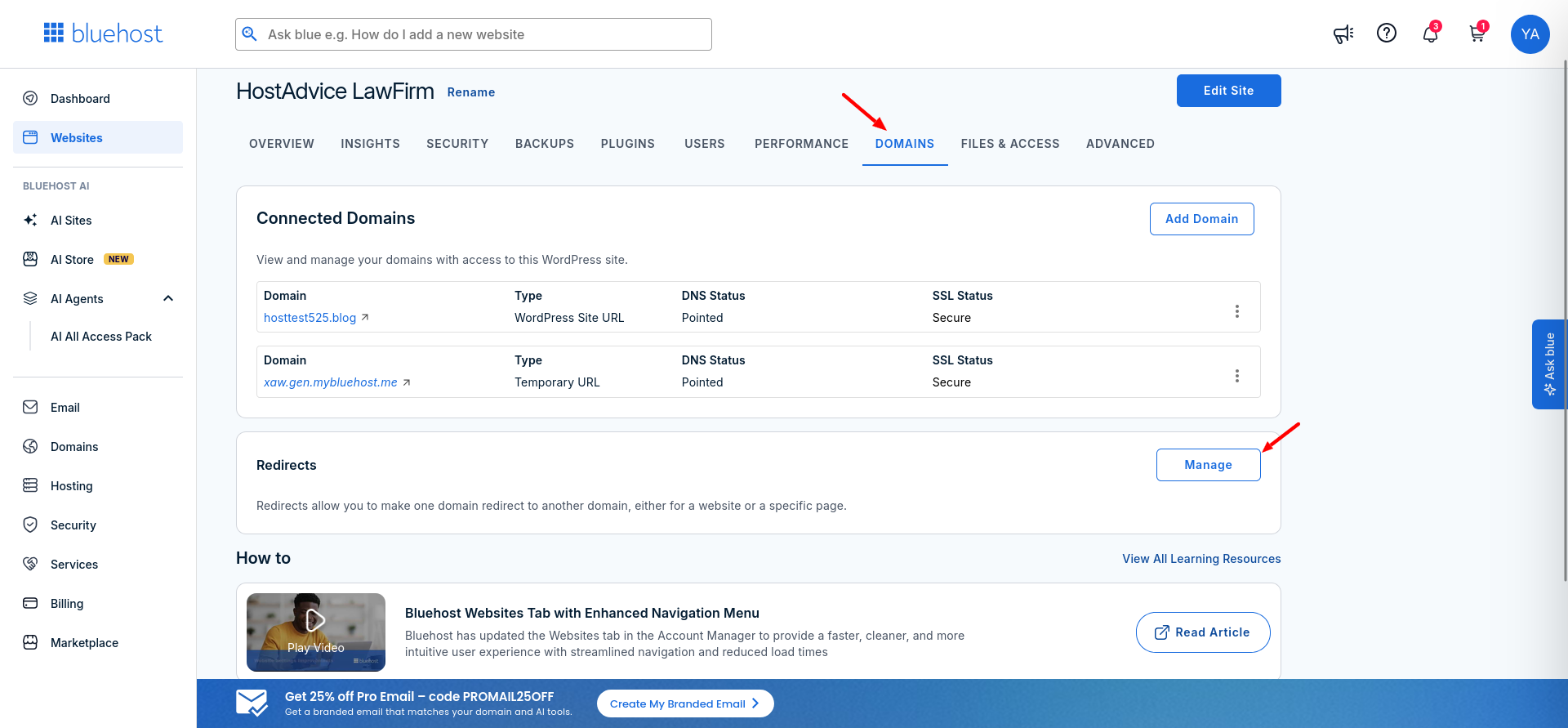The height and width of the screenshot is (728, 1568).
Task: Open the hosttest525.blog domain link
Action: point(310,317)
